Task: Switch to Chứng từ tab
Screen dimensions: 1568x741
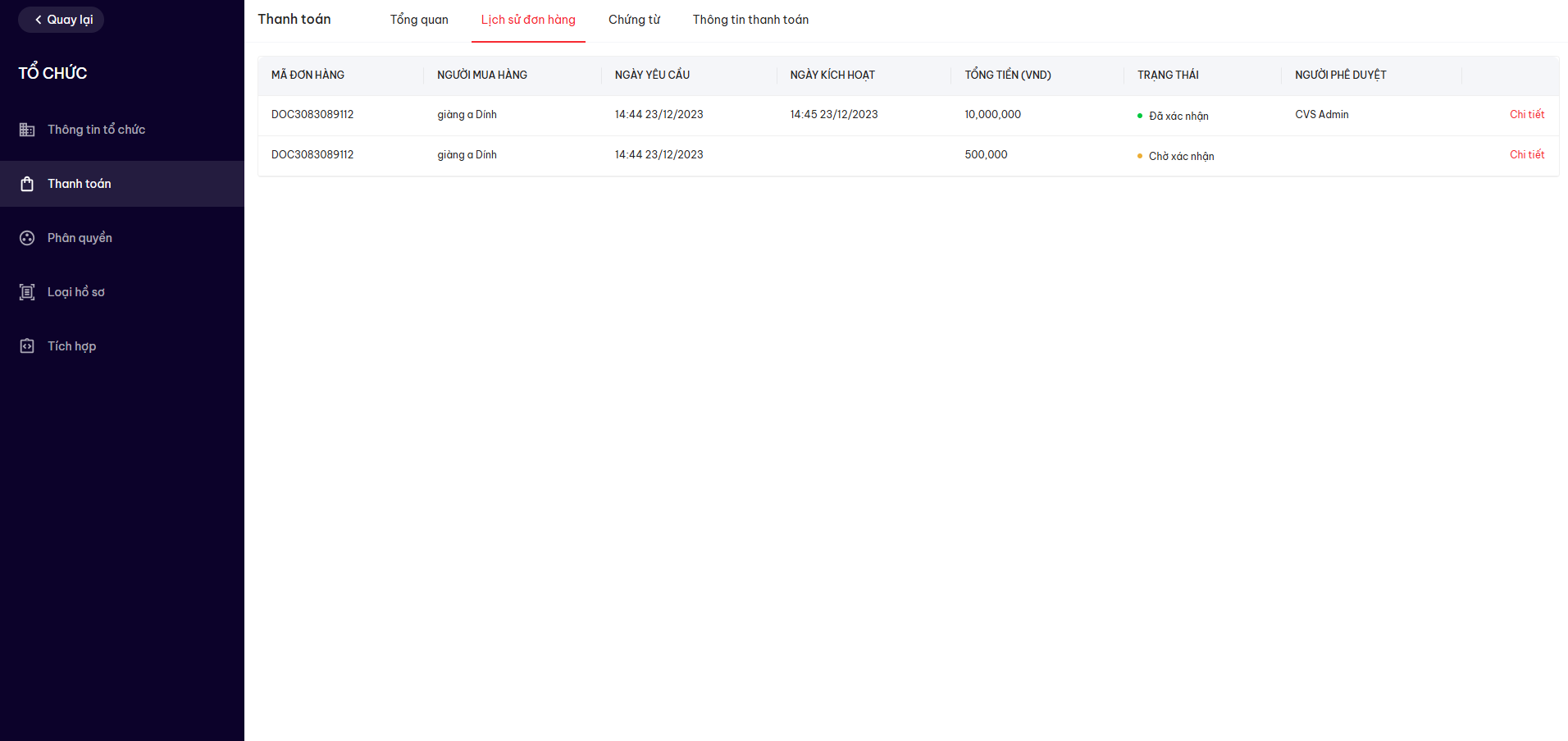Action: tap(634, 20)
